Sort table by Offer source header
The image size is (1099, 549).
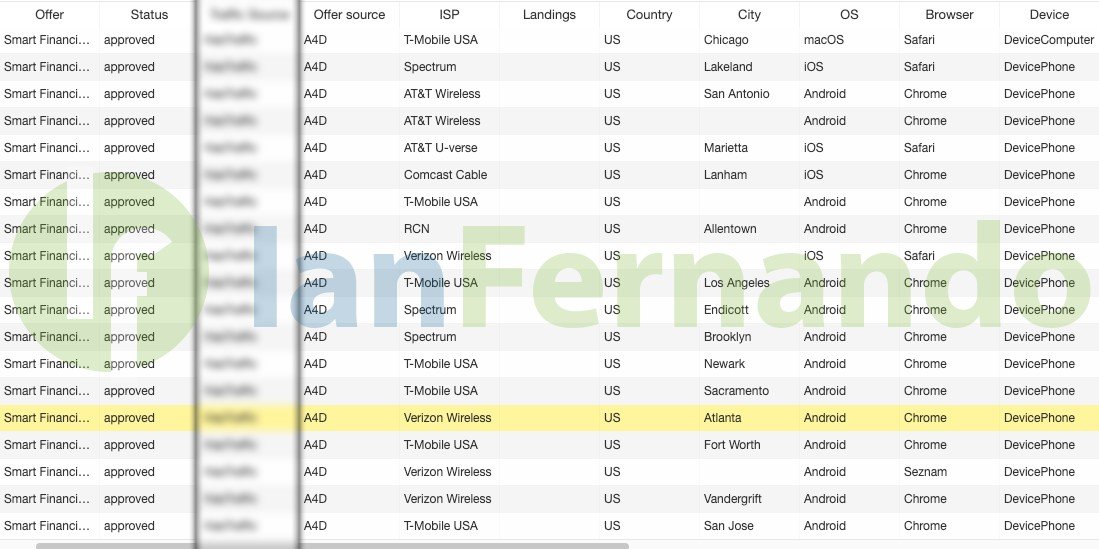(349, 14)
